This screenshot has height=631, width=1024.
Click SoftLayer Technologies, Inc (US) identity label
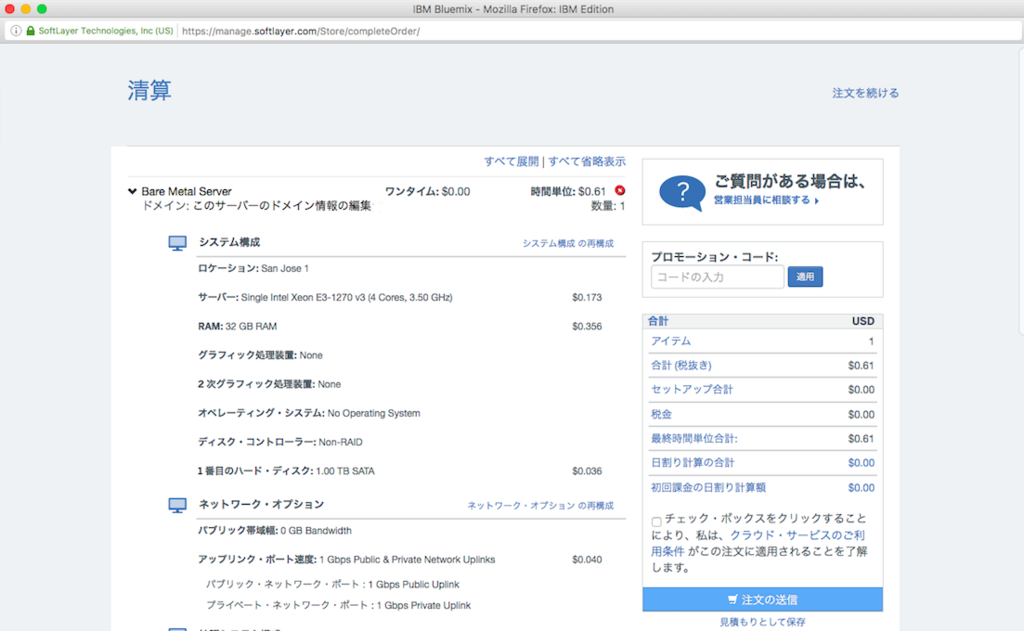(106, 31)
